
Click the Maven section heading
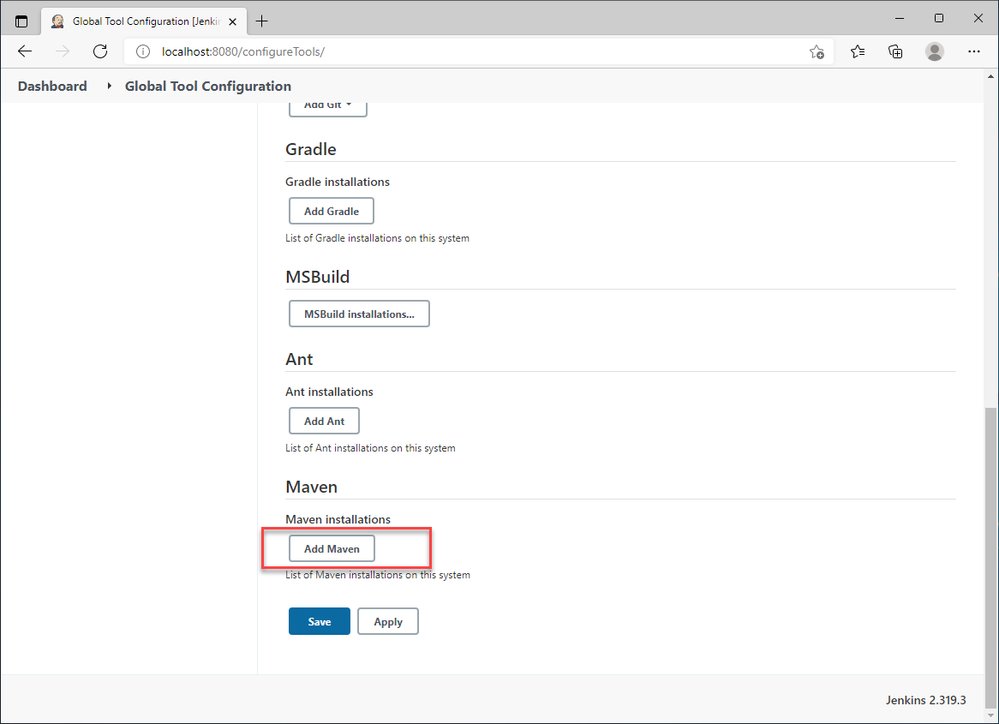pos(311,487)
